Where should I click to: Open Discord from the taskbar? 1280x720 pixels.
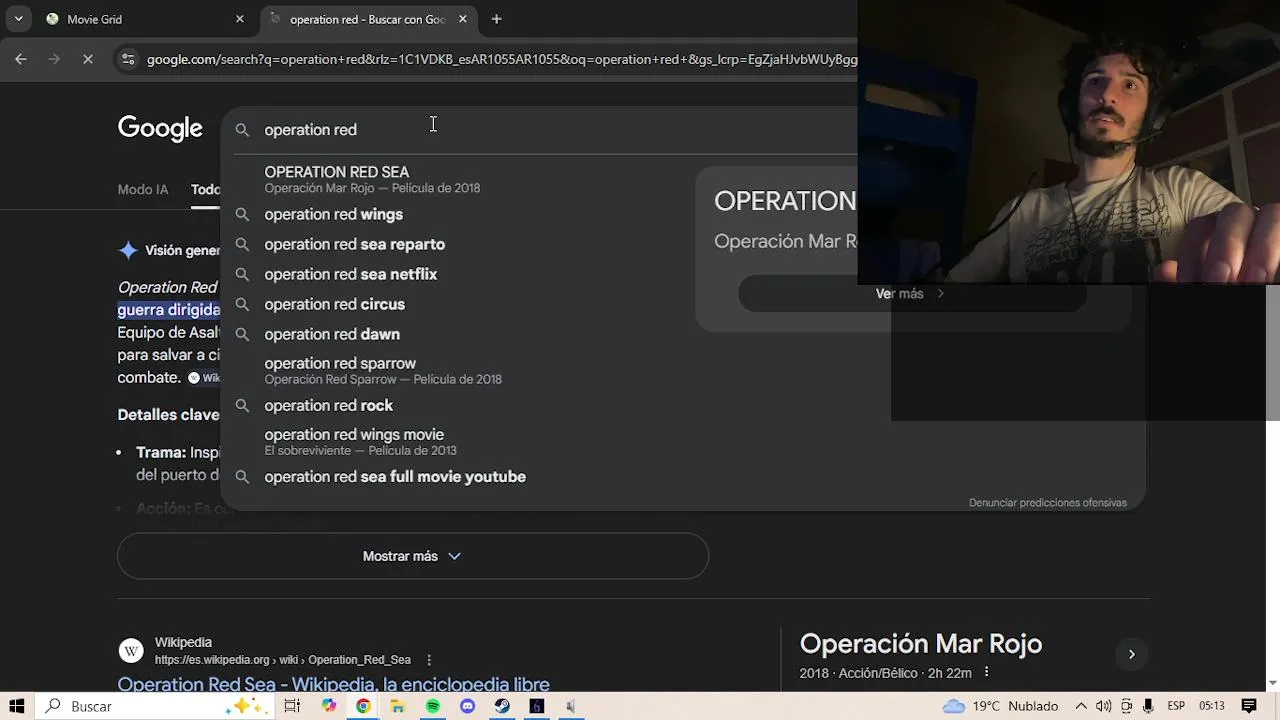pyautogui.click(x=467, y=706)
